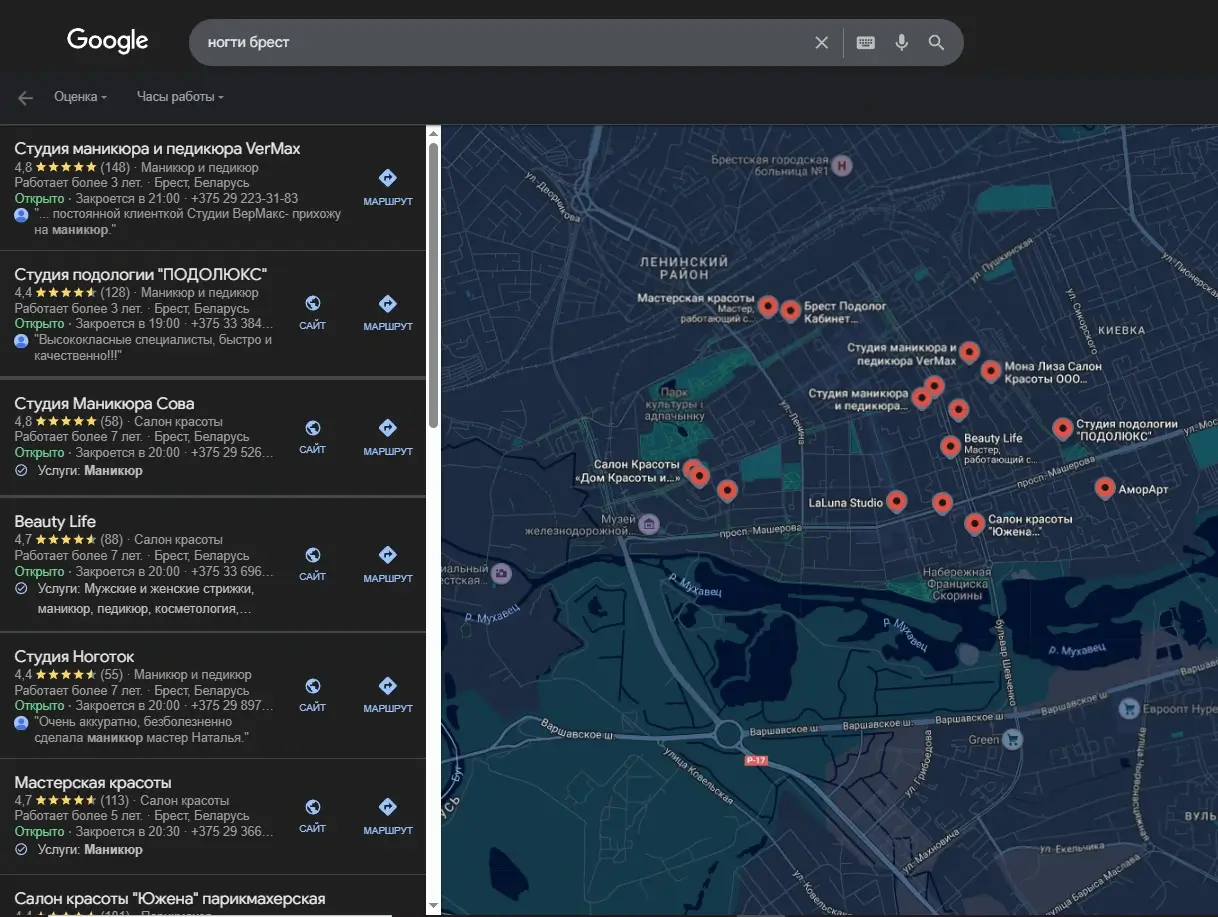This screenshot has height=917, width=1218.
Task: Open the Часы работы hours filter
Action: [x=180, y=97]
